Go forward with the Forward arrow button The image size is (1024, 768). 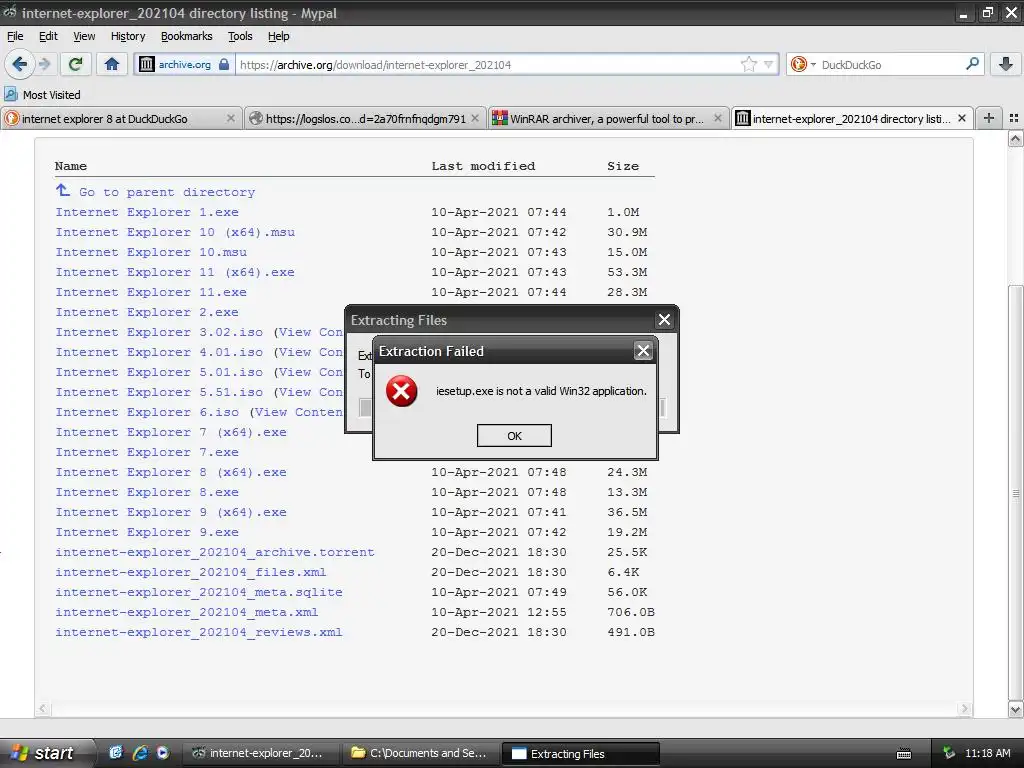pyautogui.click(x=44, y=64)
